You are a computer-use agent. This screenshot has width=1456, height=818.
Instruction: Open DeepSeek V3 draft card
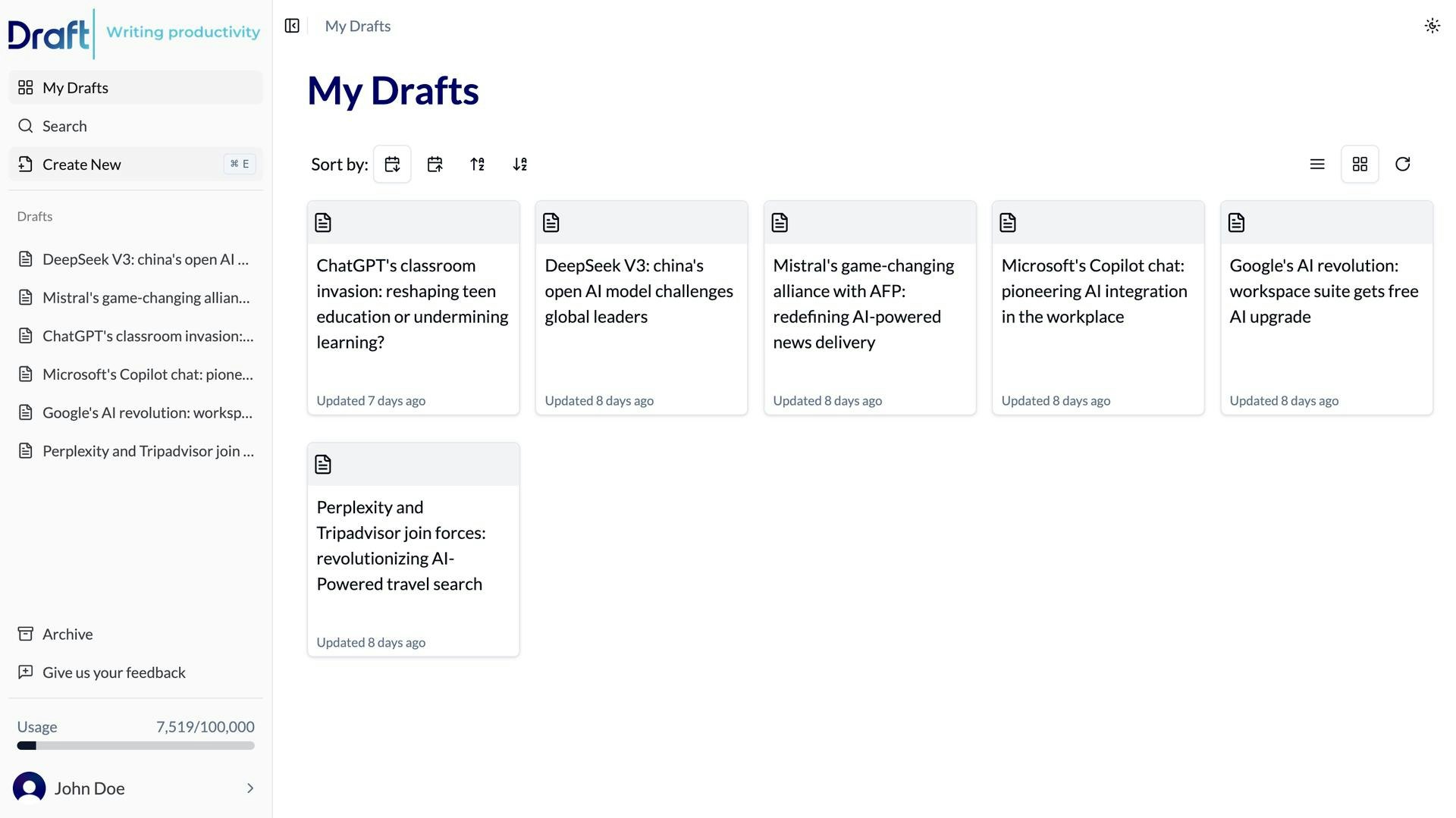pos(642,308)
